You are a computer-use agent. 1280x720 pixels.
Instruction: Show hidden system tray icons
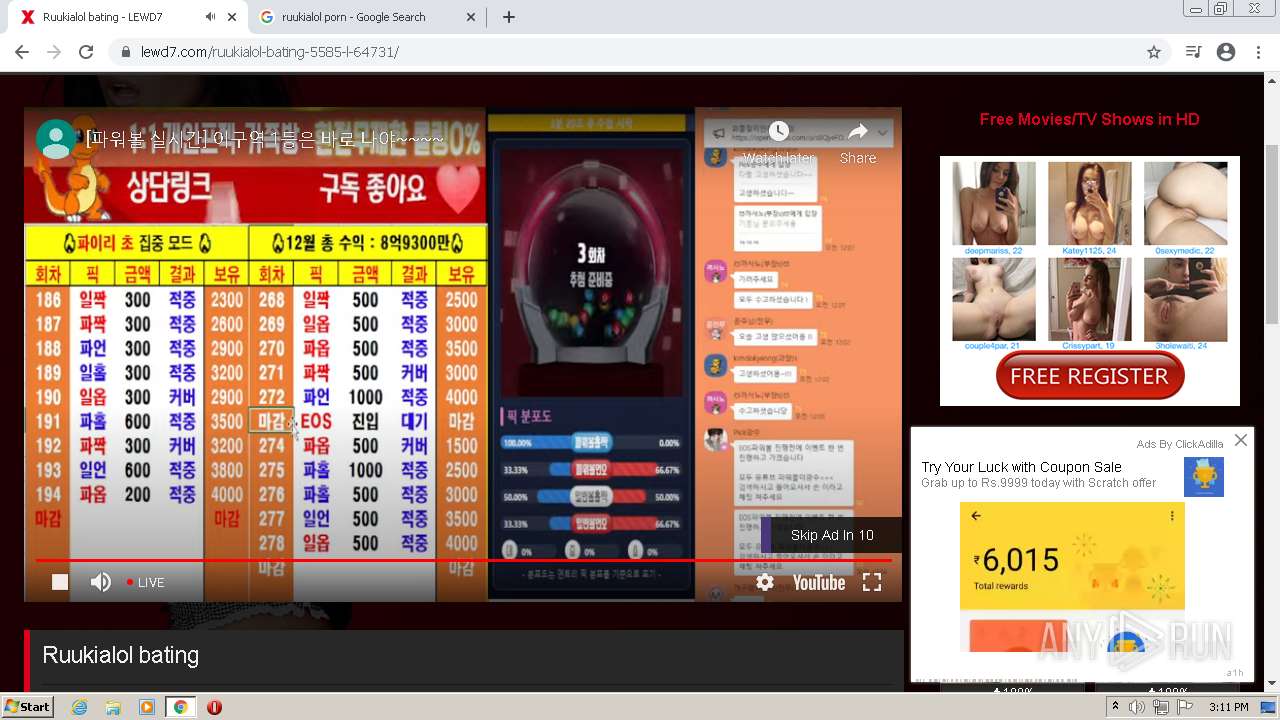point(1118,707)
